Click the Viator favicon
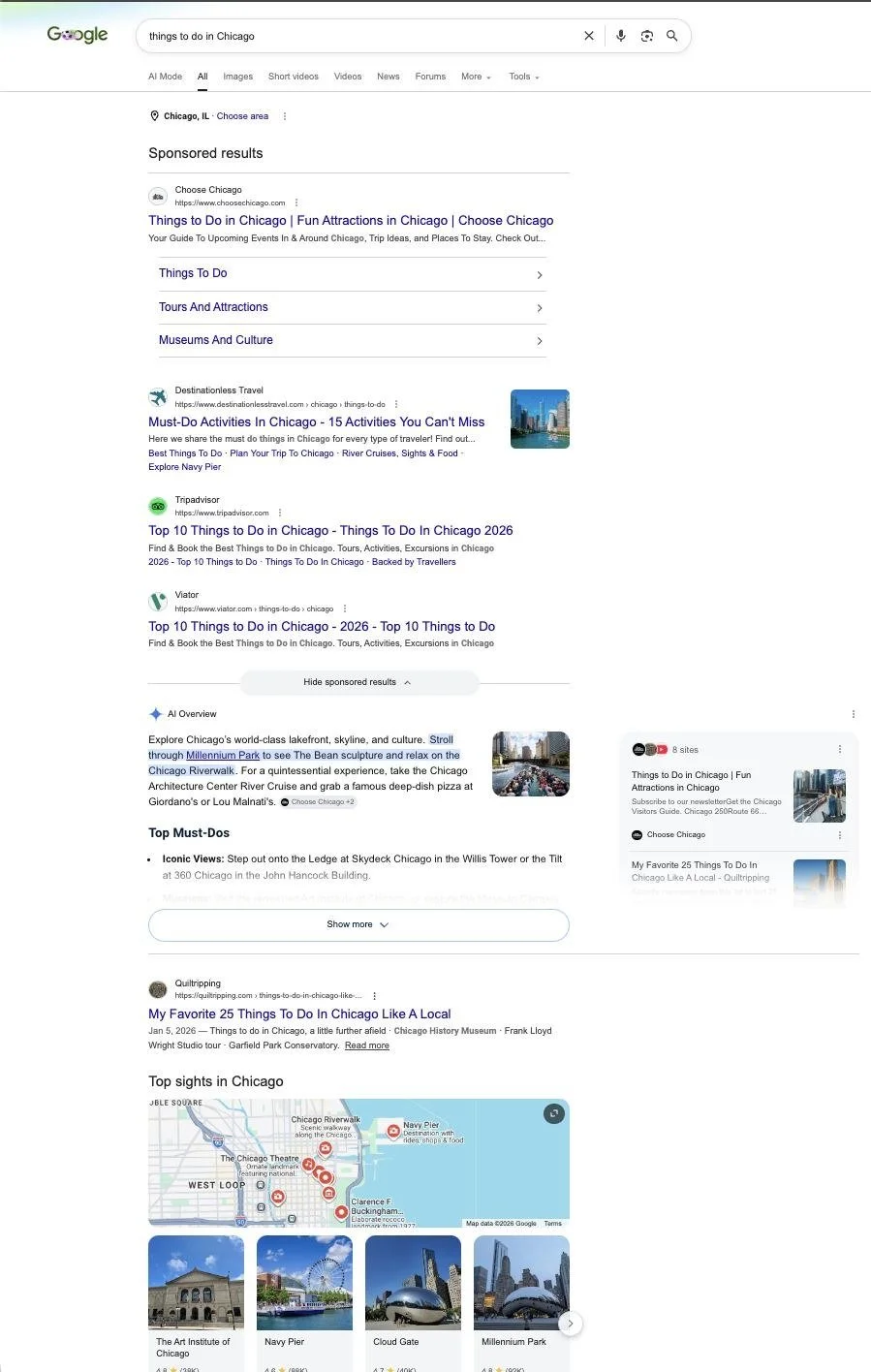The image size is (871, 1372). pyautogui.click(x=158, y=602)
